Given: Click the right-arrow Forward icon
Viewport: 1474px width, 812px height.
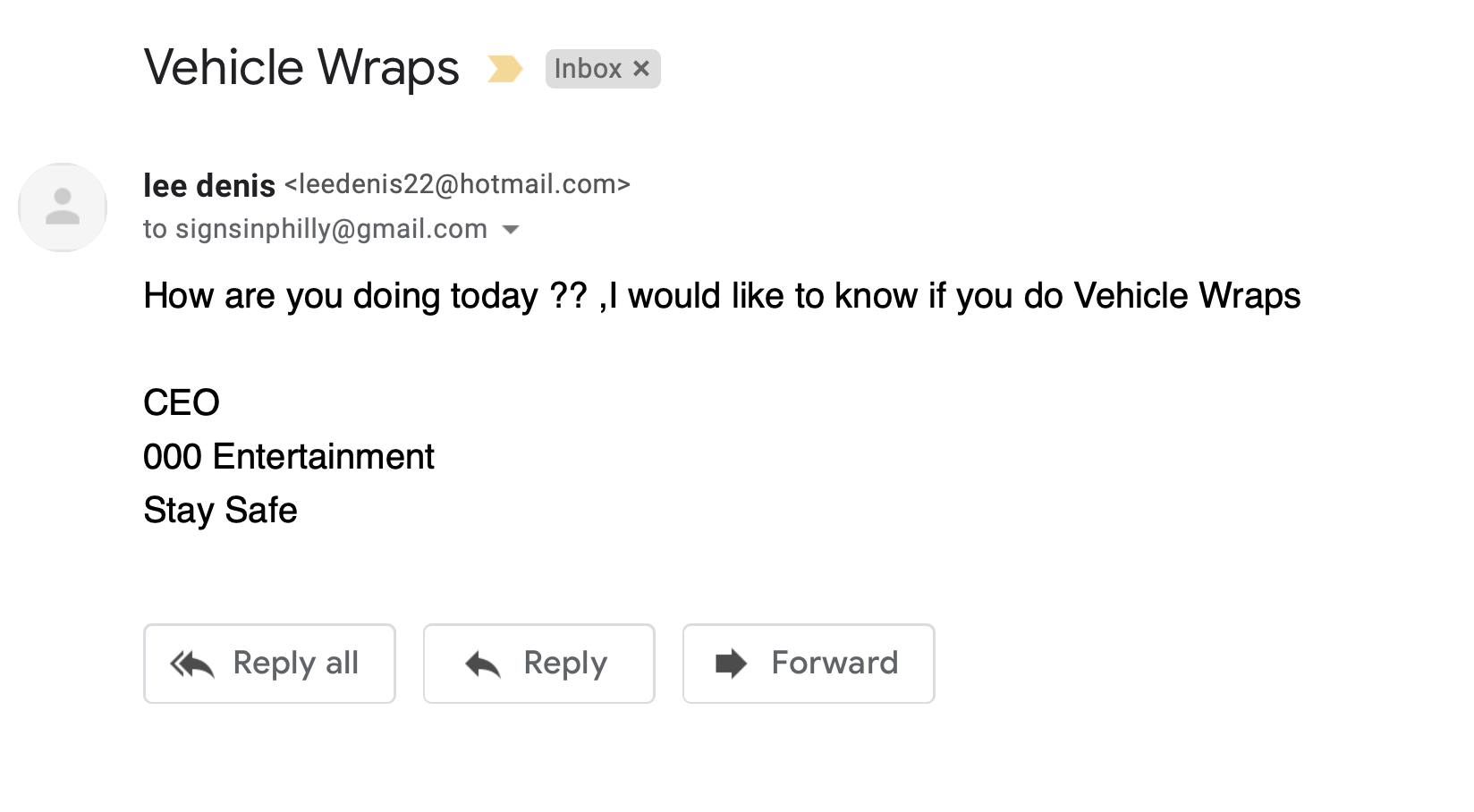Looking at the screenshot, I should click(731, 664).
